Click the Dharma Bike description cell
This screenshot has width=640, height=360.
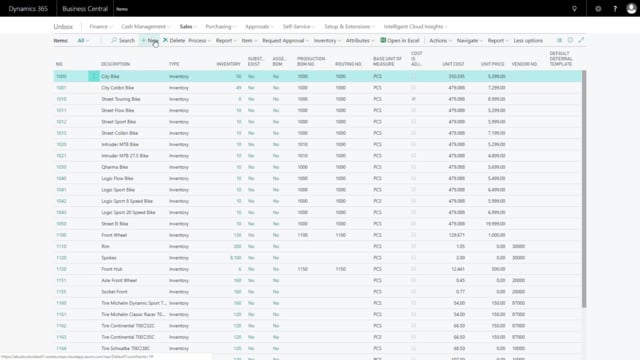[115, 167]
